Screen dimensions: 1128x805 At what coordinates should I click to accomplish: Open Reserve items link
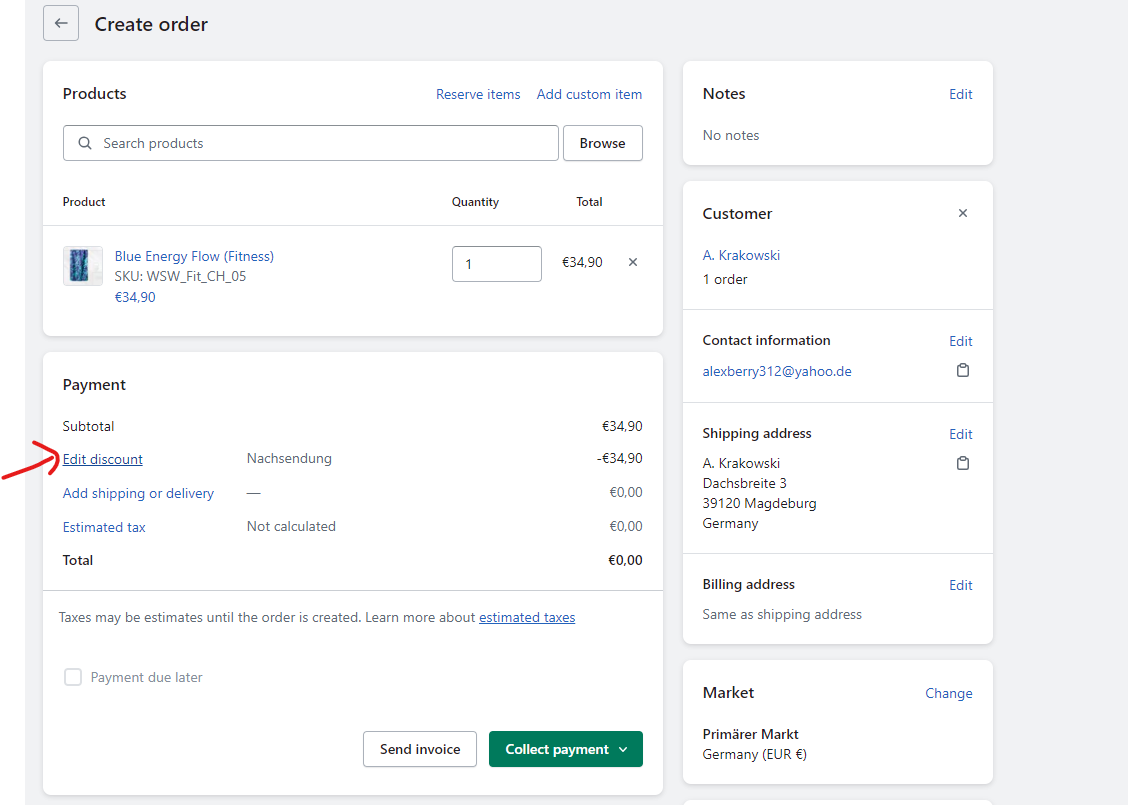[x=478, y=94]
